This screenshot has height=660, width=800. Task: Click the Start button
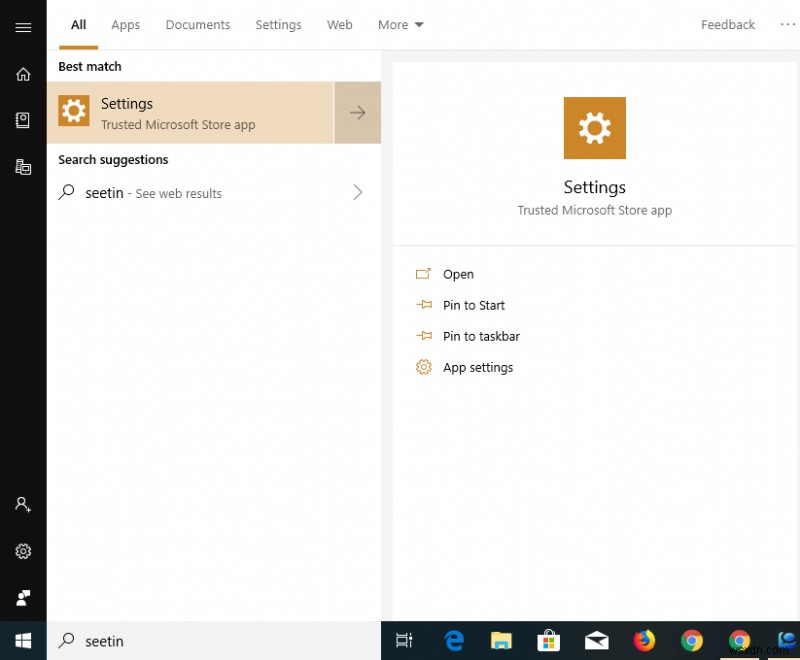pyautogui.click(x=22, y=640)
